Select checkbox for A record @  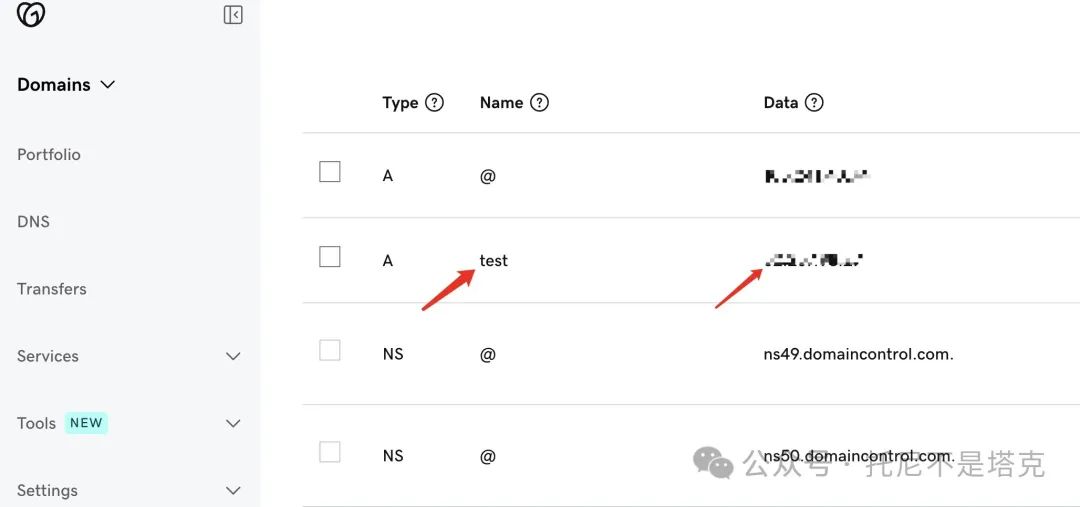pos(330,172)
